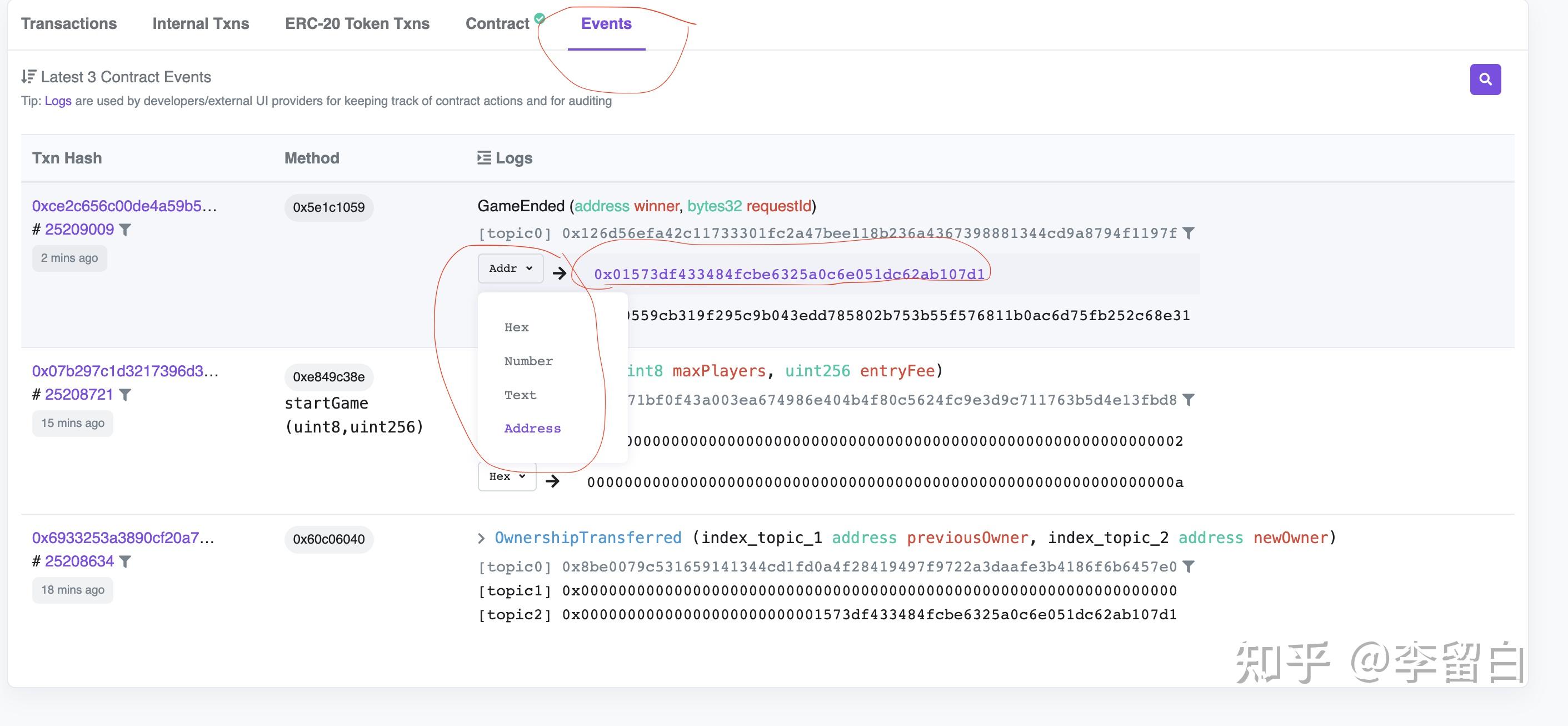Open the Addr format dropdown
Screen dimensions: 1568x726
point(510,268)
